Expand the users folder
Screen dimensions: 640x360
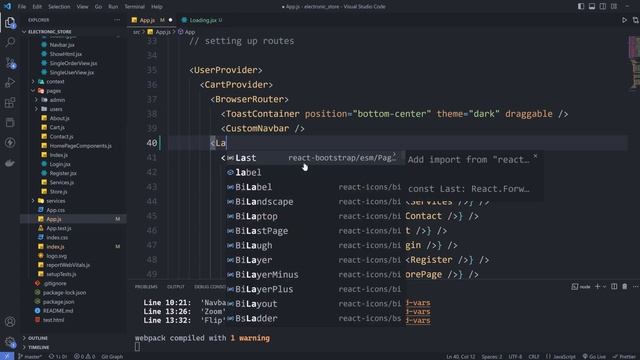click(56, 109)
